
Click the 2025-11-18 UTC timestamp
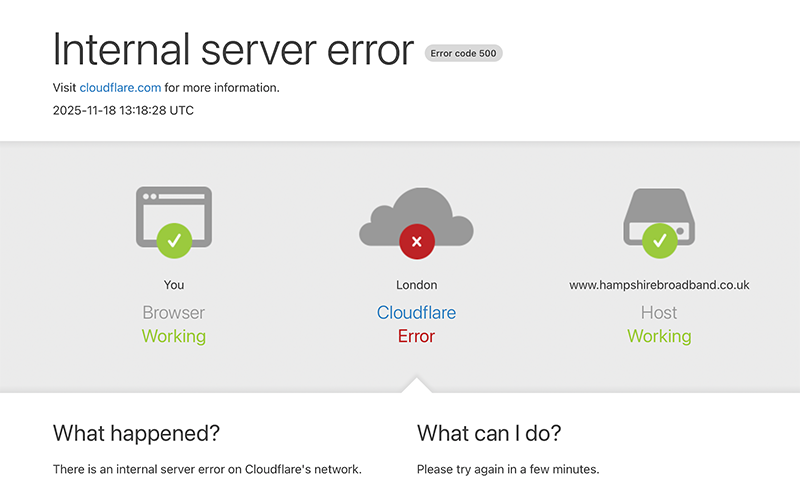[123, 110]
